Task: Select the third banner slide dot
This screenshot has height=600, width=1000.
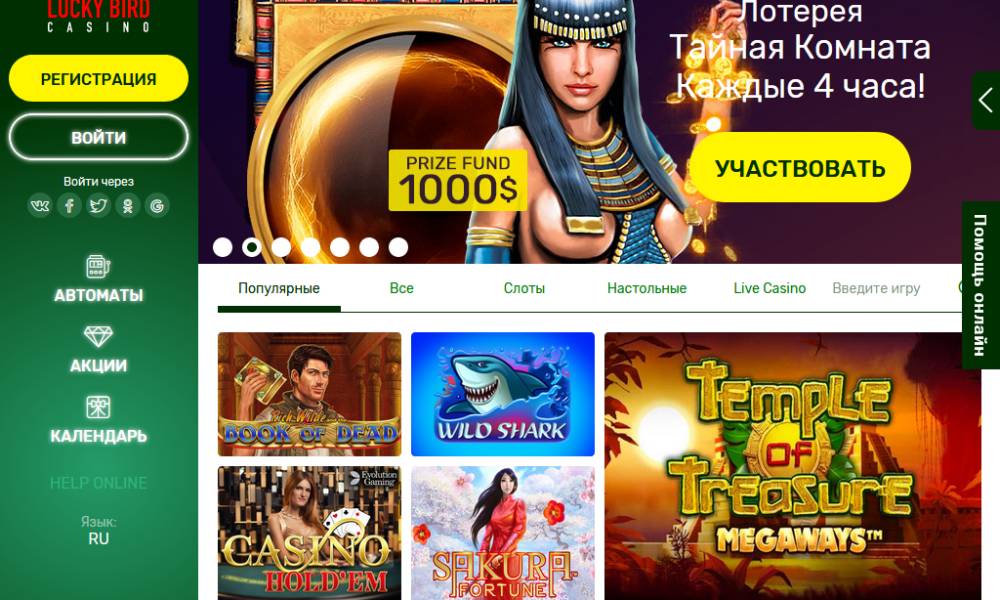Action: click(281, 247)
